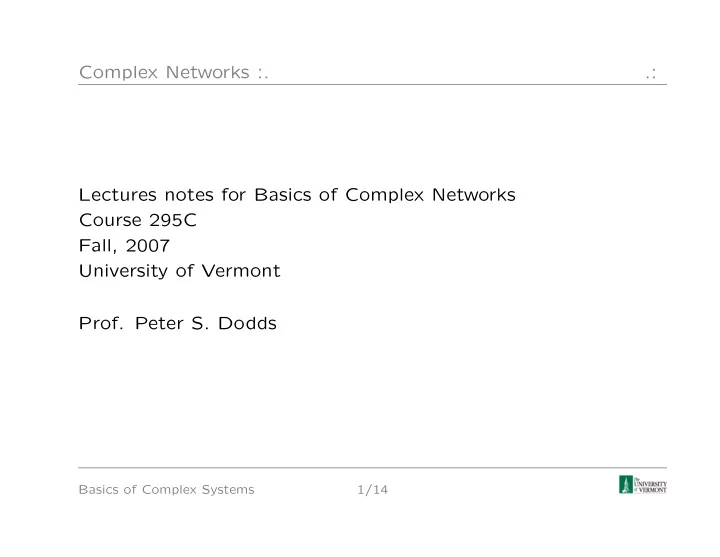Click the line 'Lectures notes for Basics of Complex Networks'
The width and height of the screenshot is (720, 557).
[297, 195]
